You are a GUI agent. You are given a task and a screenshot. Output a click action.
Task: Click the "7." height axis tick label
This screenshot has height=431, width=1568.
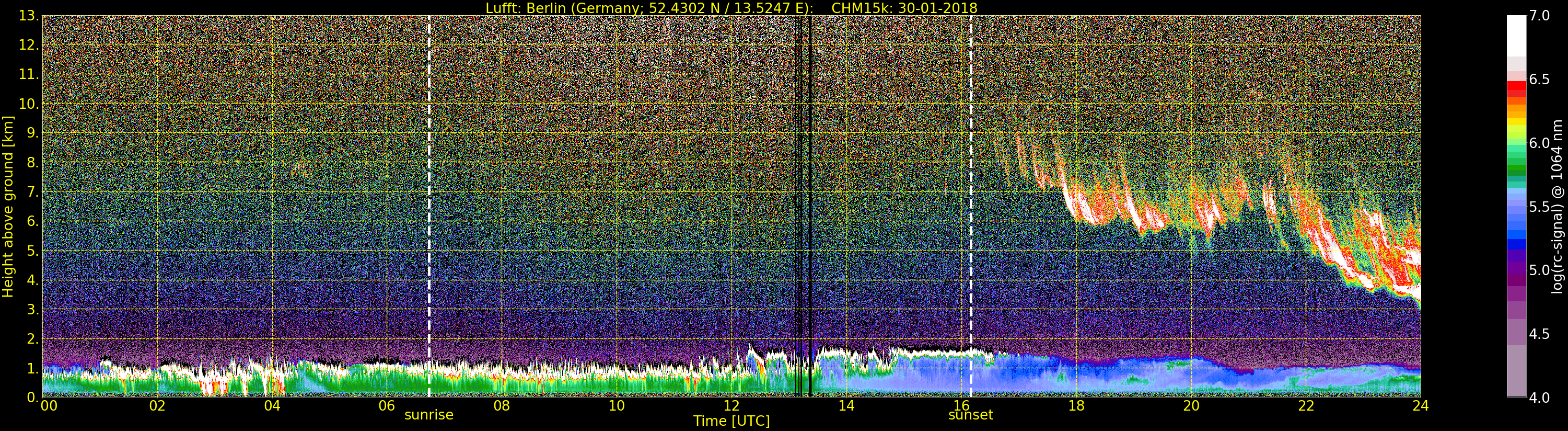tap(32, 192)
